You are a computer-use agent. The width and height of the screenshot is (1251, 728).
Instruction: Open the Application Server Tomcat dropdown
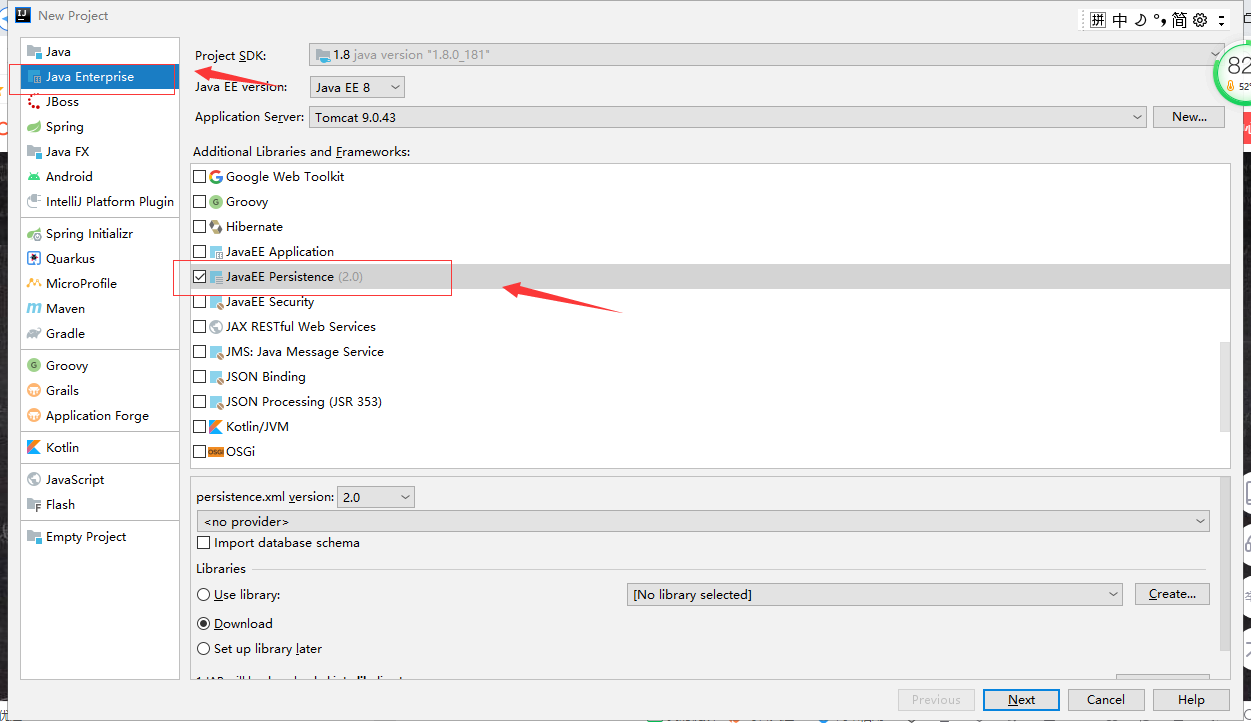click(x=728, y=117)
